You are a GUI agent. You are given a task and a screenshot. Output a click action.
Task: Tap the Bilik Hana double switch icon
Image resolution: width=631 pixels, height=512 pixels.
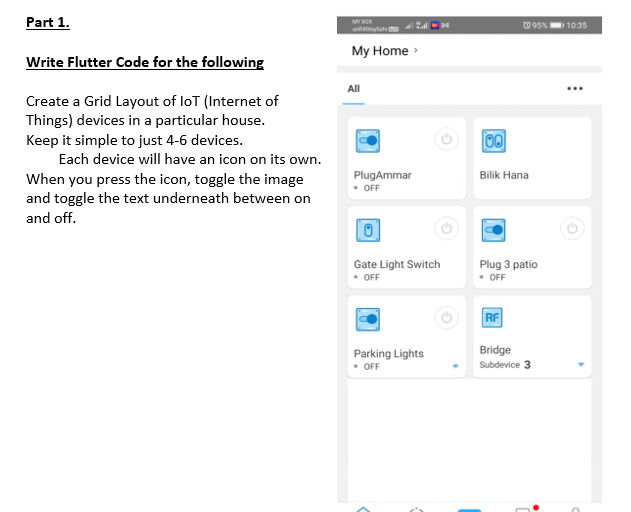click(493, 141)
